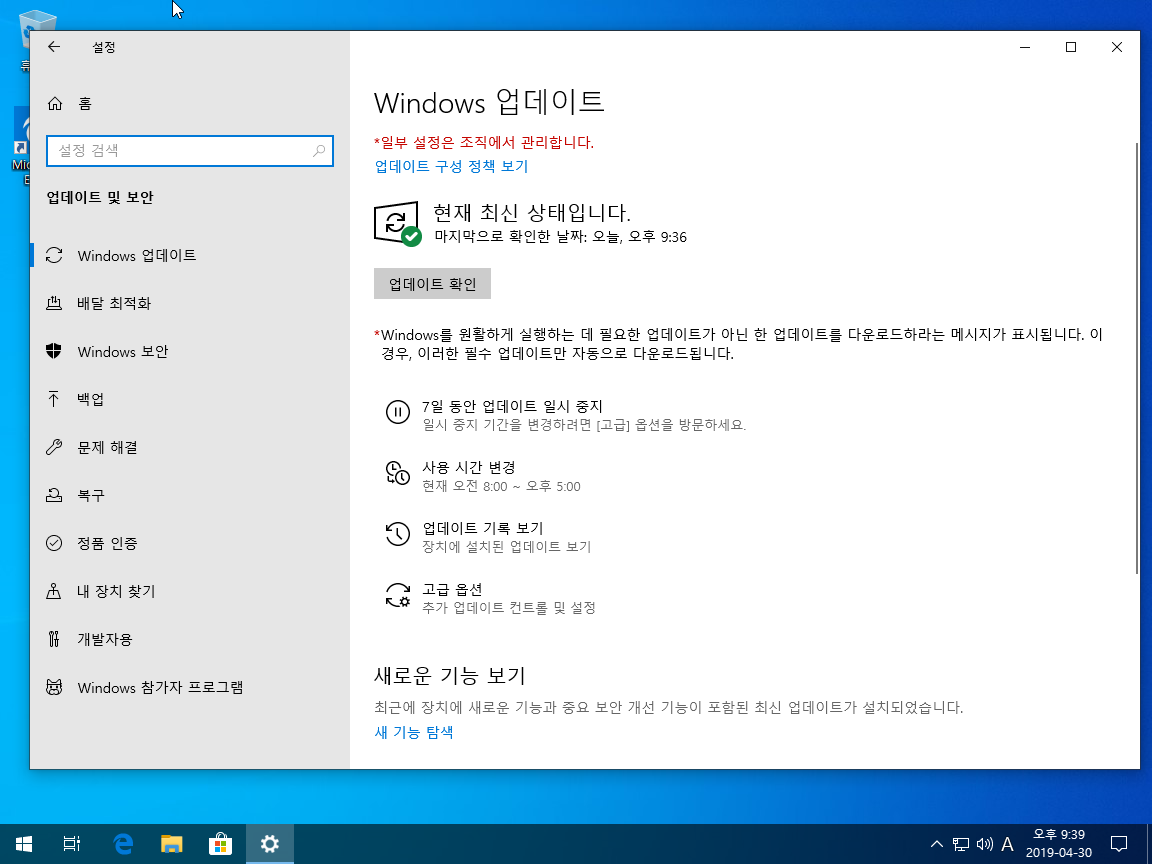
Task: Launch Microsoft Edge from the taskbar
Action: pyautogui.click(x=123, y=844)
